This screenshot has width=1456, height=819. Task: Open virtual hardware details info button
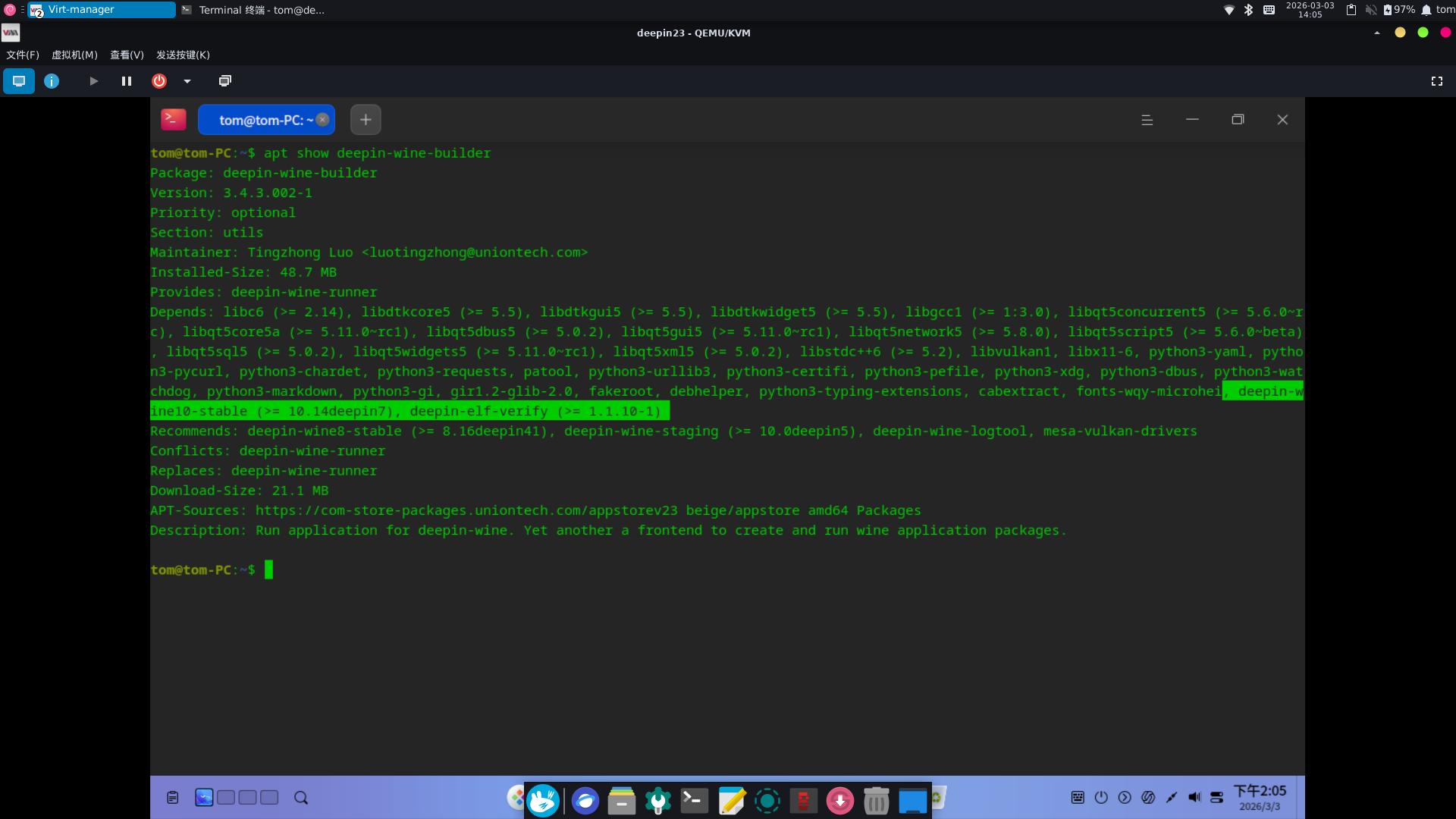point(52,81)
